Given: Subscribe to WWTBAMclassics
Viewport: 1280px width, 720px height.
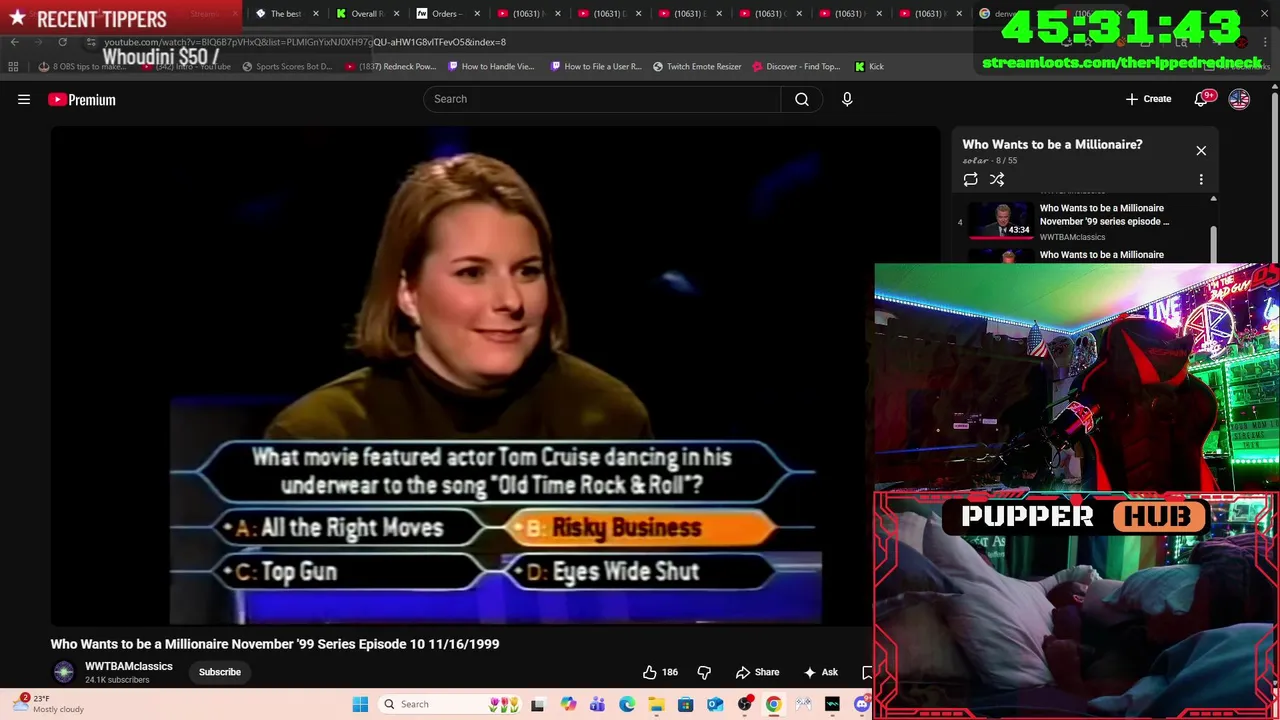Looking at the screenshot, I should (x=220, y=672).
